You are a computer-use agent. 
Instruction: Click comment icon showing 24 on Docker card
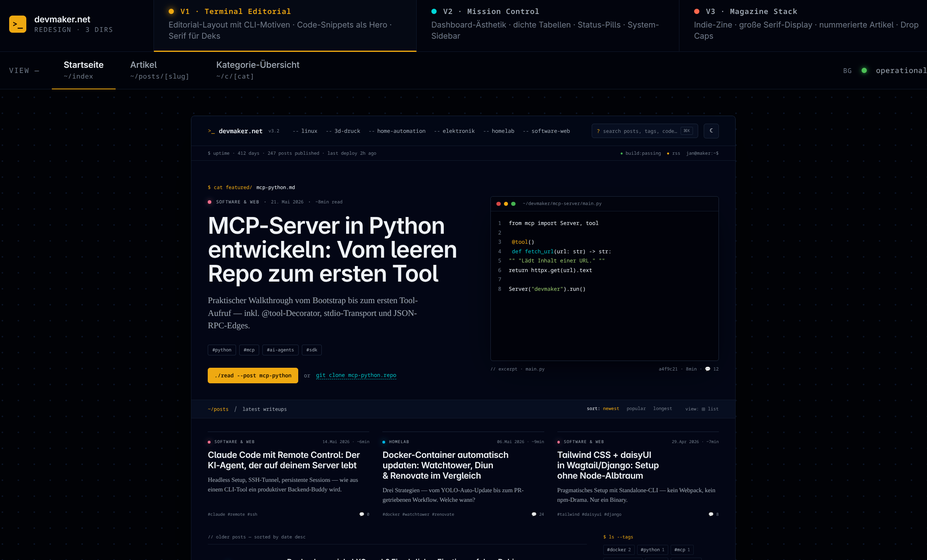pyautogui.click(x=534, y=514)
